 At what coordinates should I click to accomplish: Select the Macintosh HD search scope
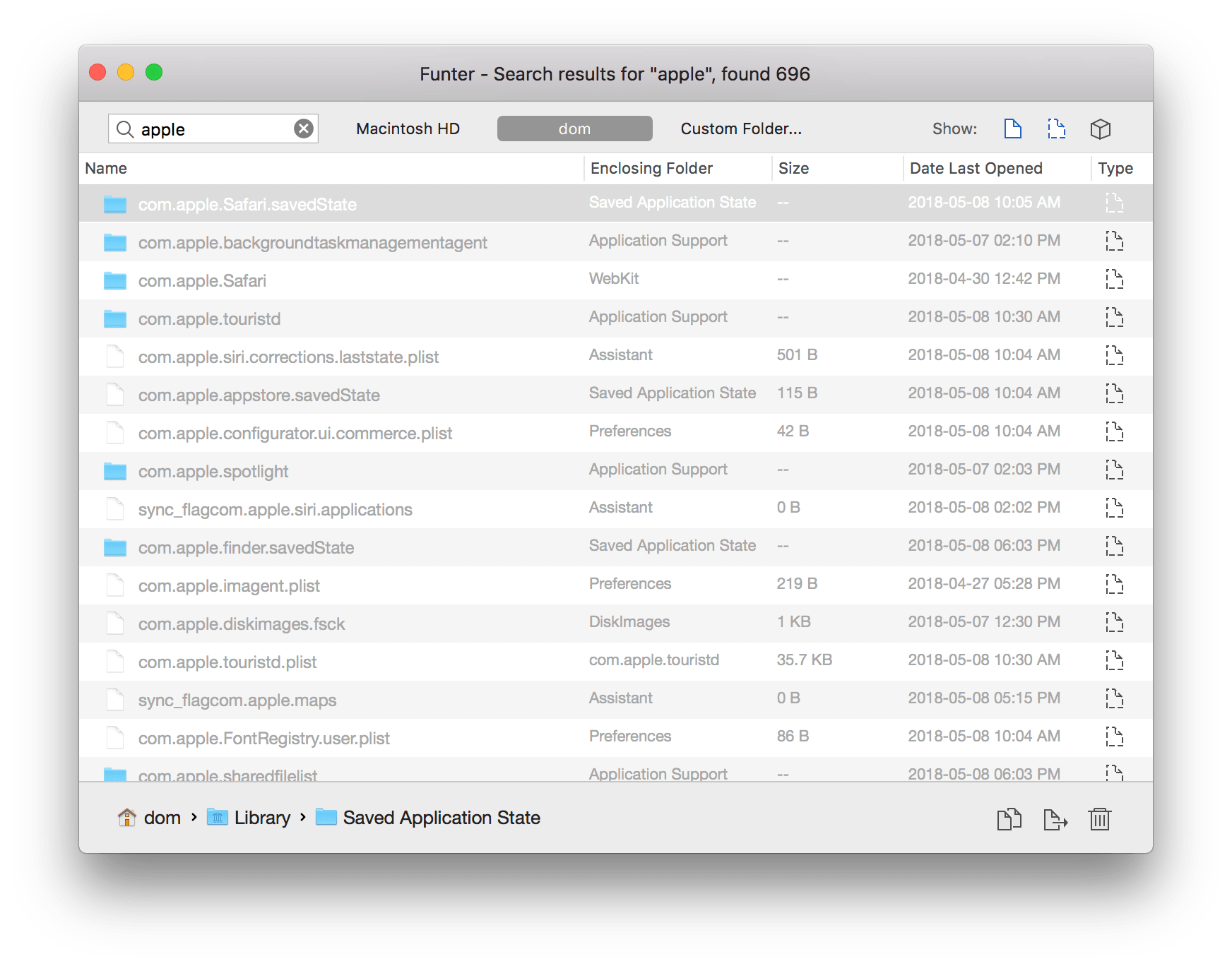[x=408, y=129]
